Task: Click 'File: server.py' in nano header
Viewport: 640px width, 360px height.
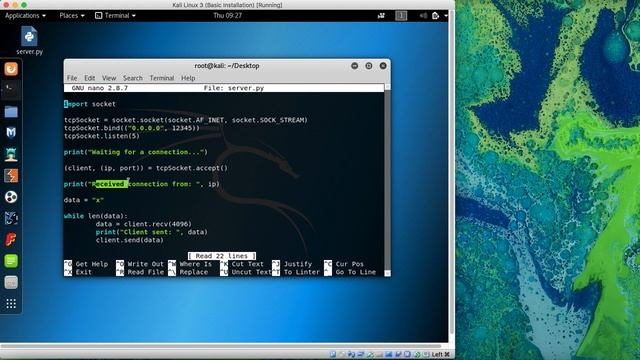Action: (x=234, y=88)
